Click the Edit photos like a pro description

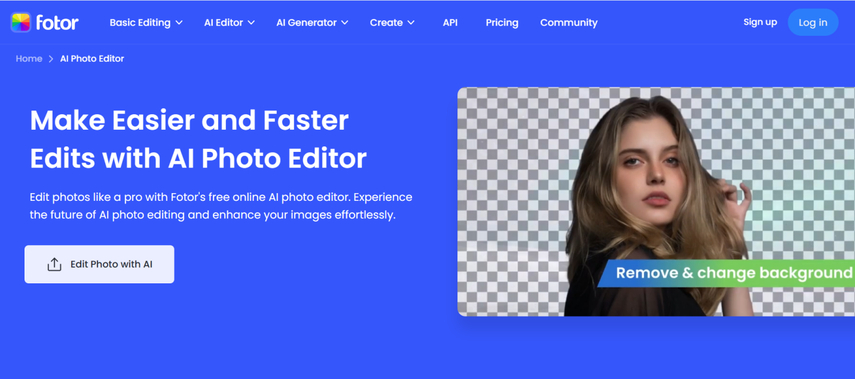221,206
